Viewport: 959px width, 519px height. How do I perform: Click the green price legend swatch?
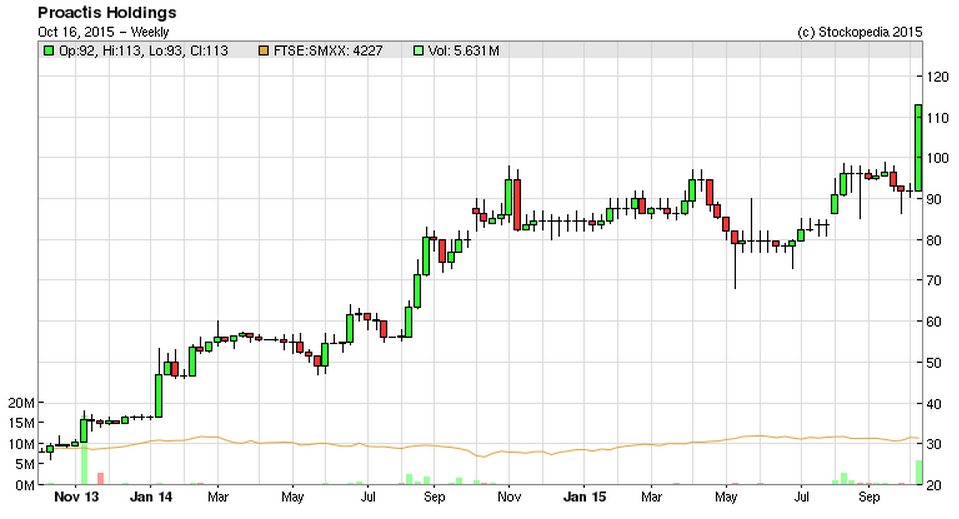pyautogui.click(x=48, y=51)
